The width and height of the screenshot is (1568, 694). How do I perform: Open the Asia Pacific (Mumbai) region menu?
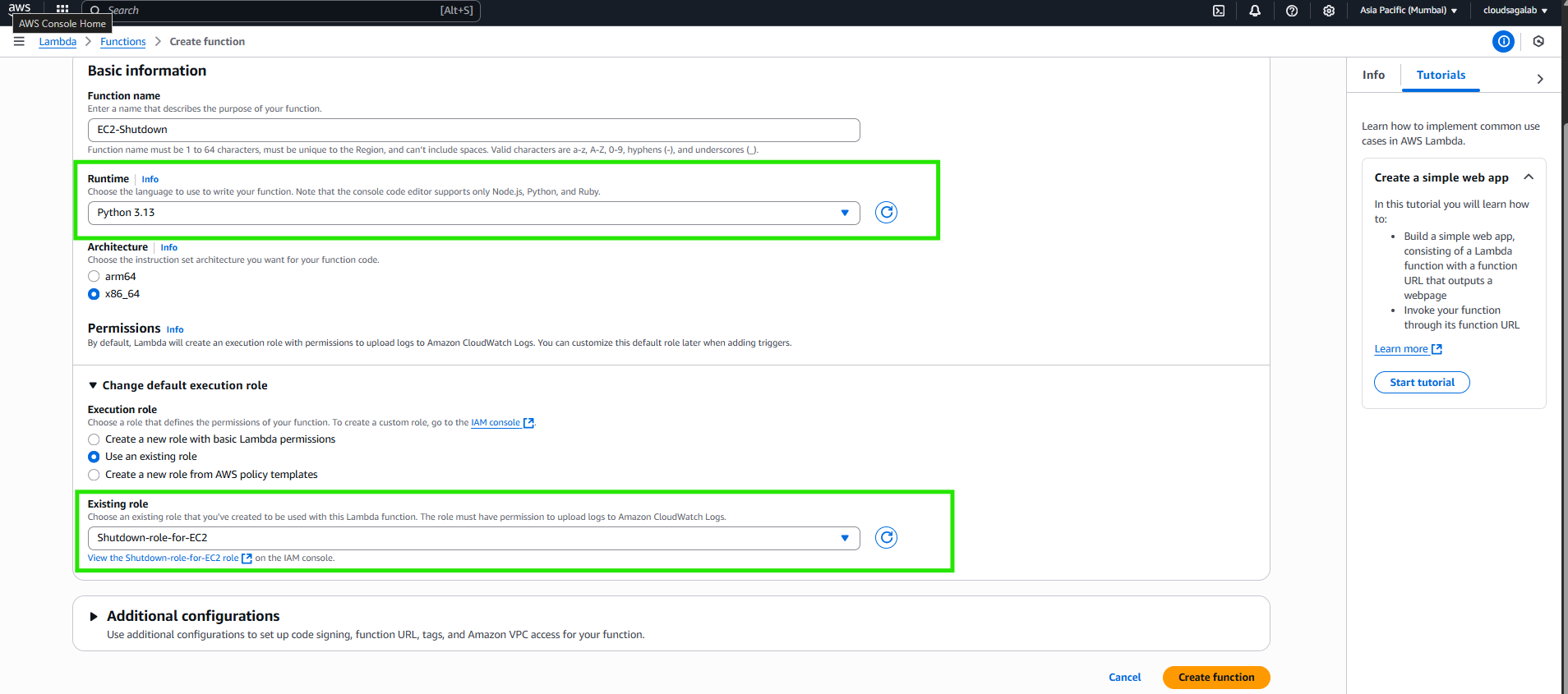1408,11
